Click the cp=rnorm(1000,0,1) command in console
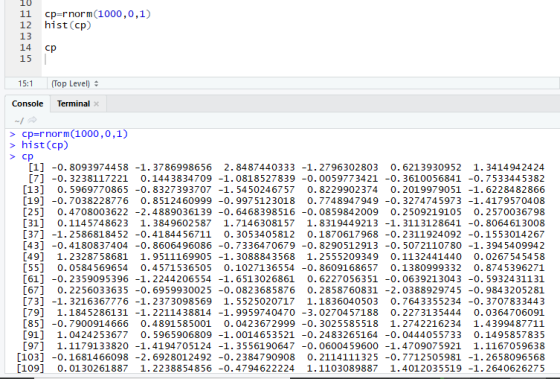 pos(75,134)
